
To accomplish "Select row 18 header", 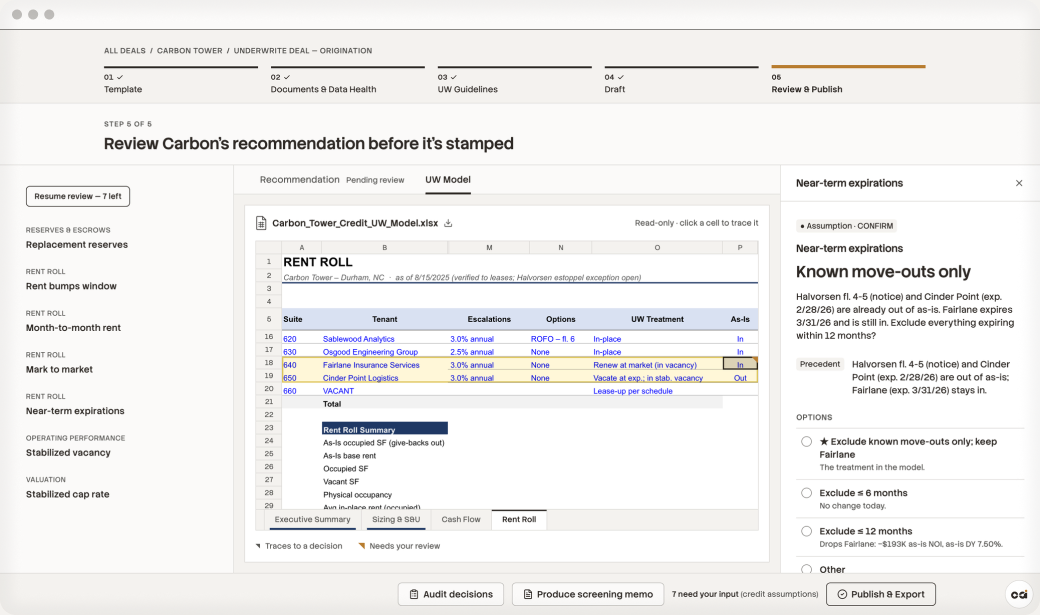I will pos(269,363).
